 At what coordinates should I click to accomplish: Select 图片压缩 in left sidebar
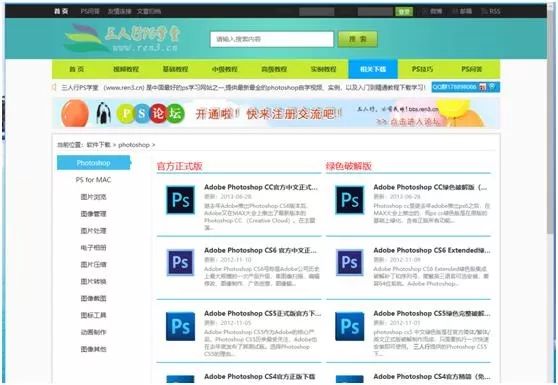point(93,264)
